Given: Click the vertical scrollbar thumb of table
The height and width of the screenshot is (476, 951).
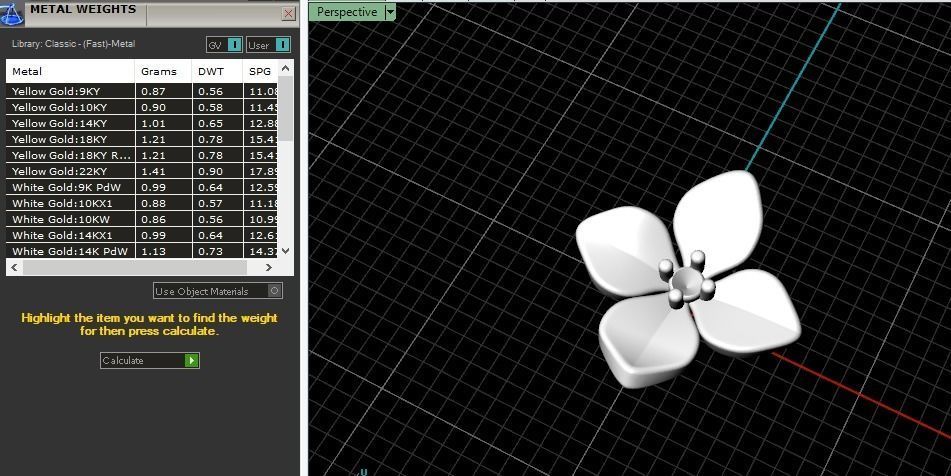Looking at the screenshot, I should [286, 109].
